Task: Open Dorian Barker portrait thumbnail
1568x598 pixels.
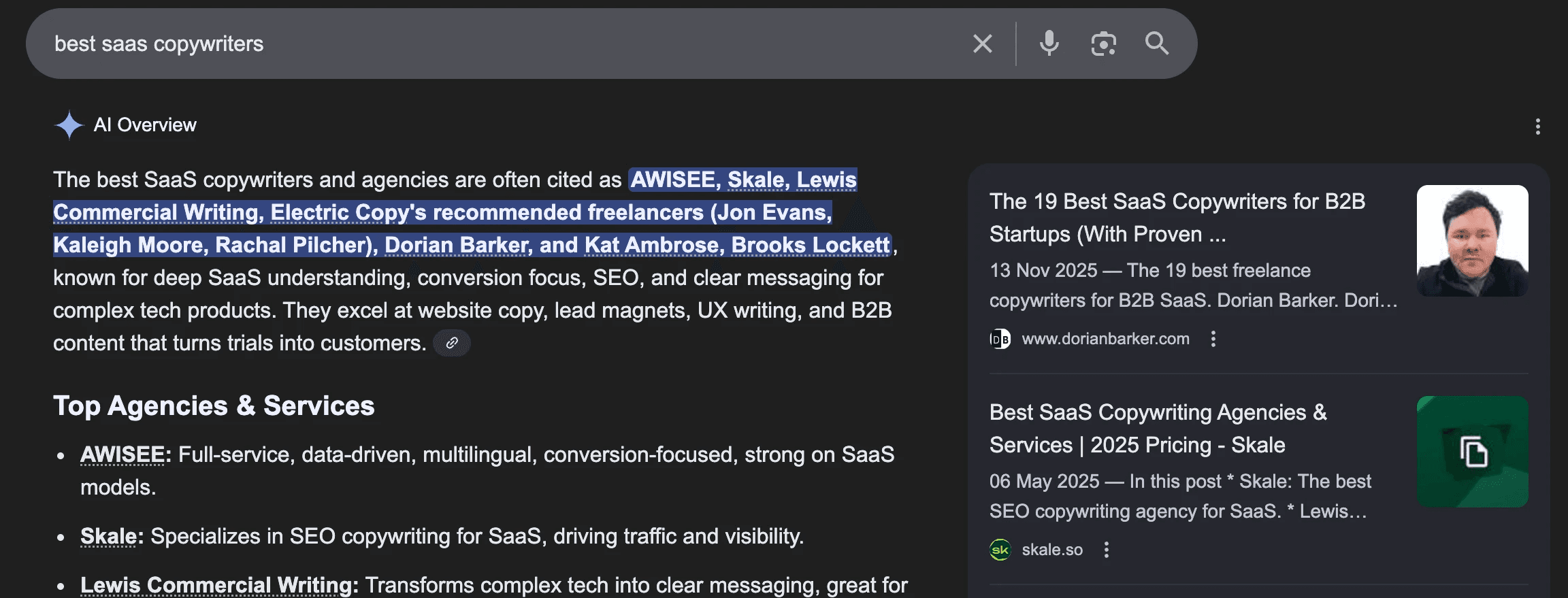Action: point(1472,241)
